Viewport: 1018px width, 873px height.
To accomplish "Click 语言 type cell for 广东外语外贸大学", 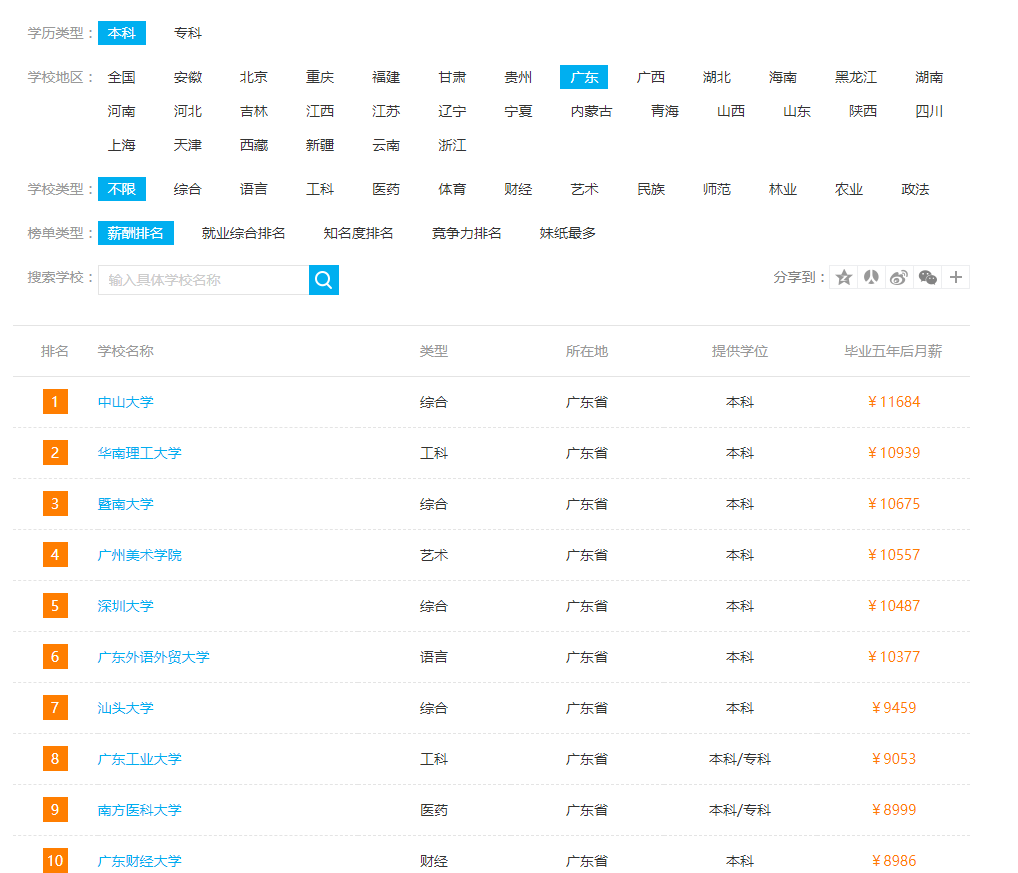I will coord(434,657).
